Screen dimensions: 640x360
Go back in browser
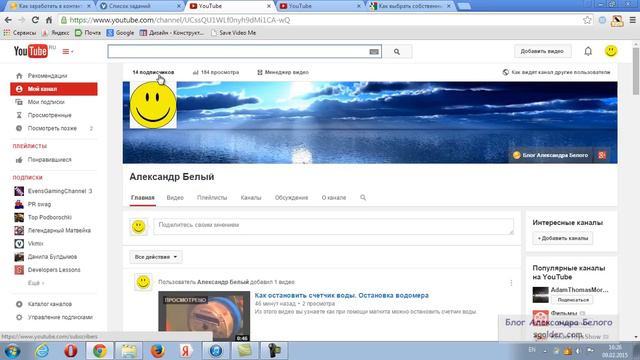tap(8, 20)
